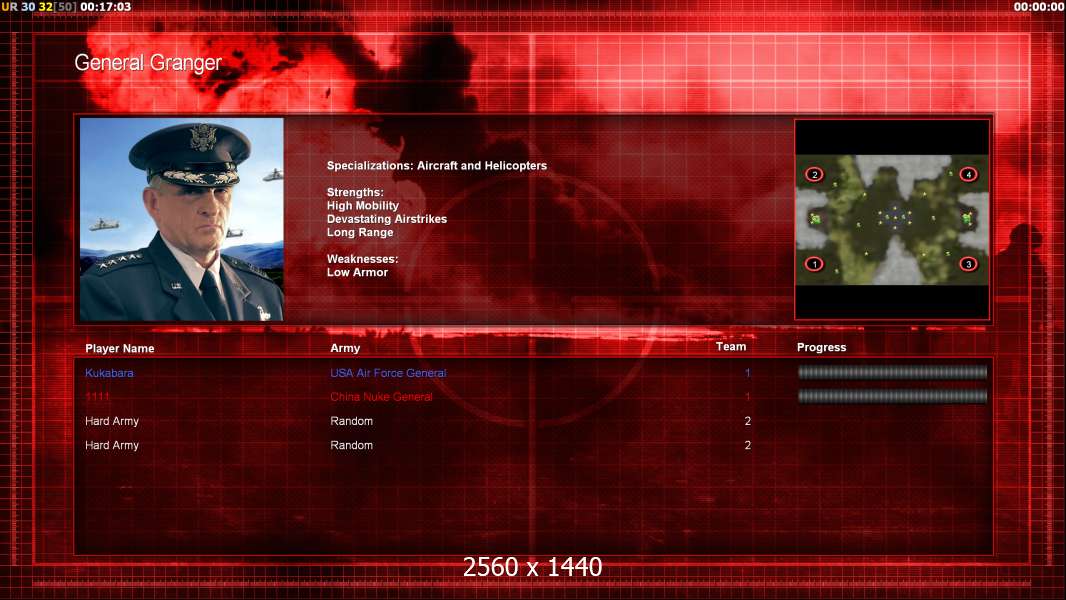The image size is (1066, 600).
Task: Click the "High Mobility" strength line
Action: (362, 206)
